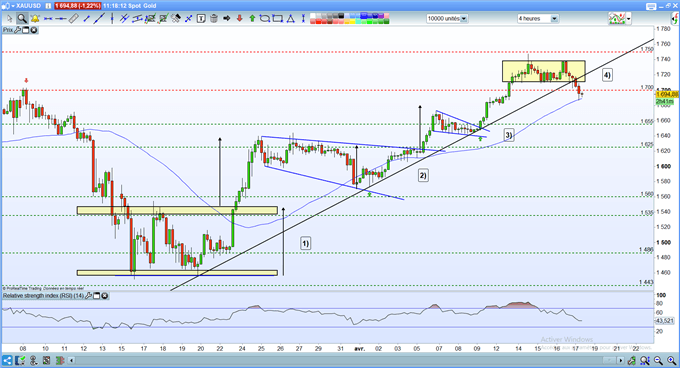
Task: Create a price alert with bell icon
Action: [35, 19]
